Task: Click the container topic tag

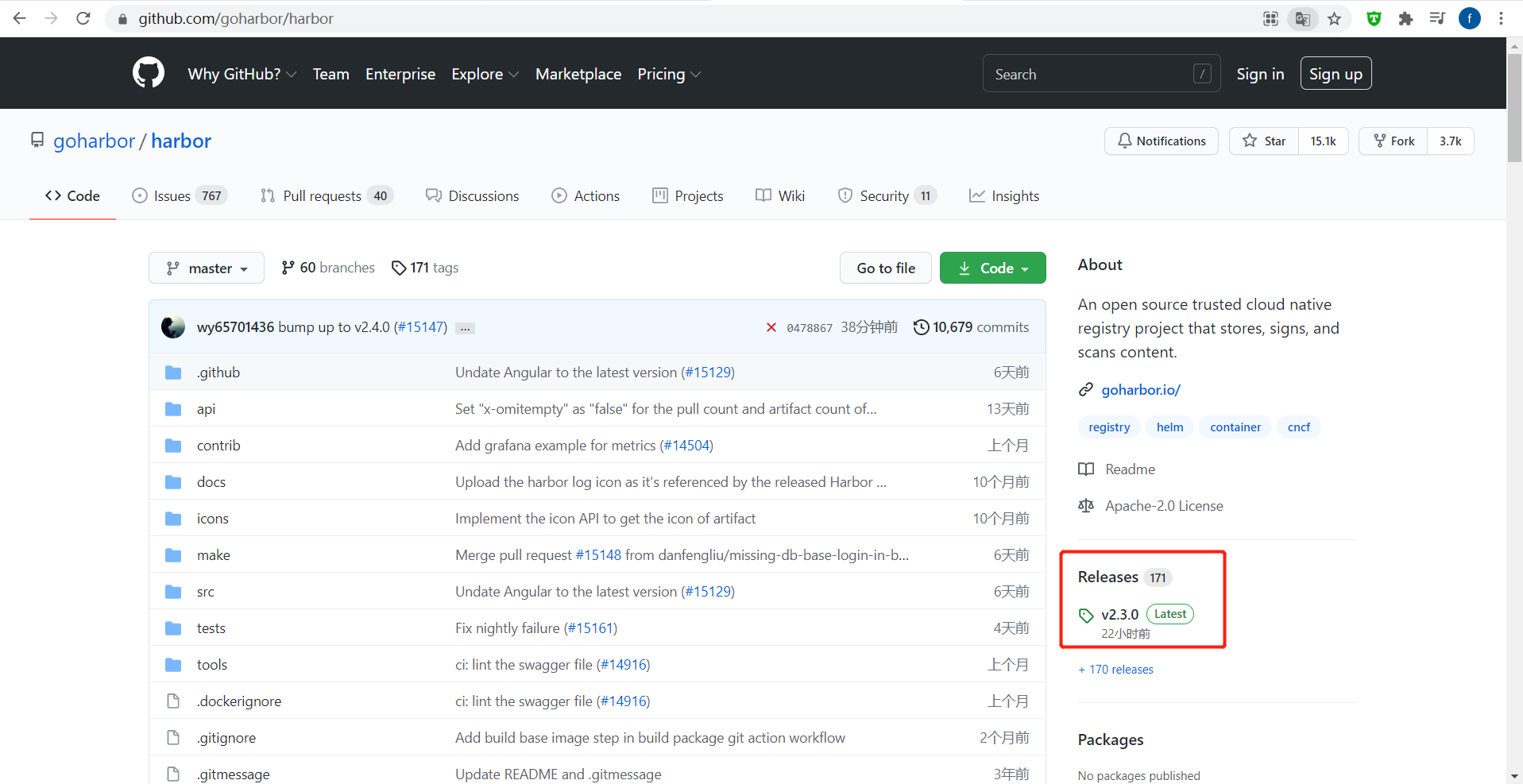Action: [x=1235, y=427]
